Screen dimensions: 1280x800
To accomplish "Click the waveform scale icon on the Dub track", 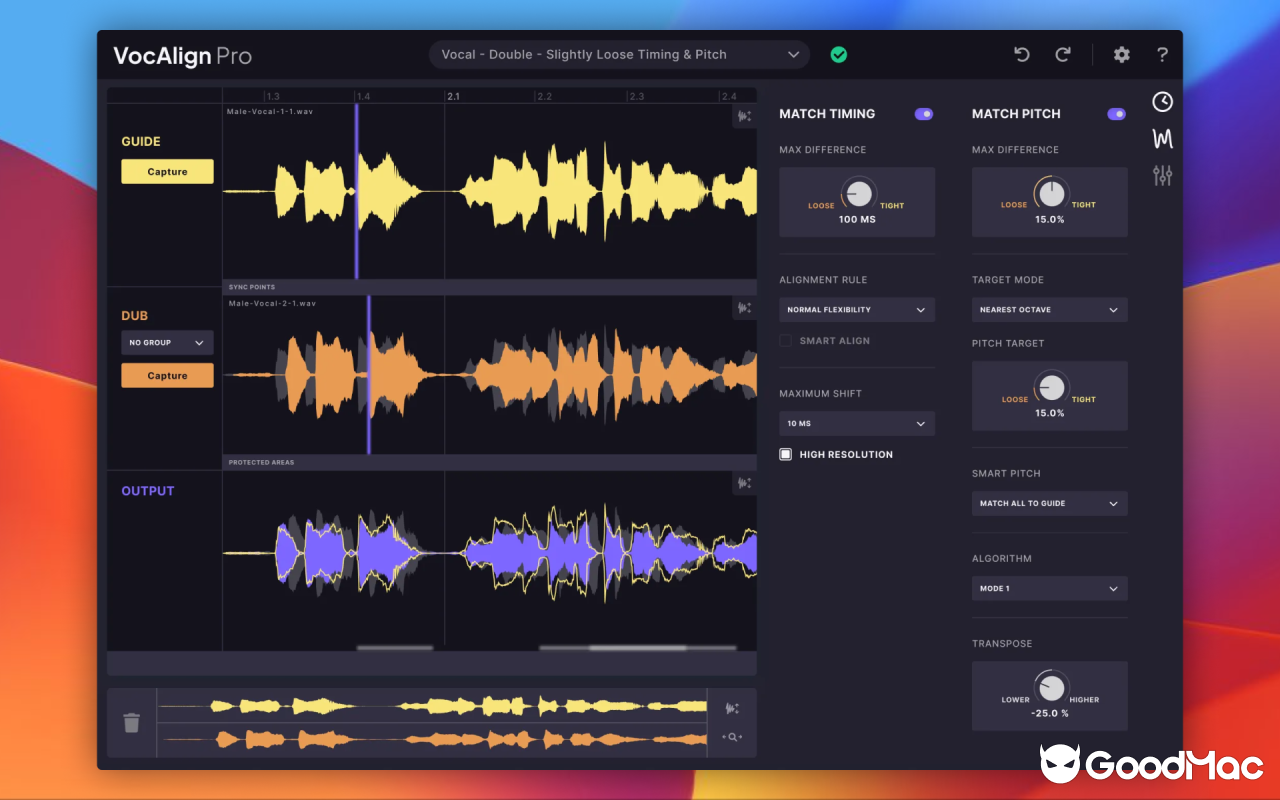I will [744, 308].
